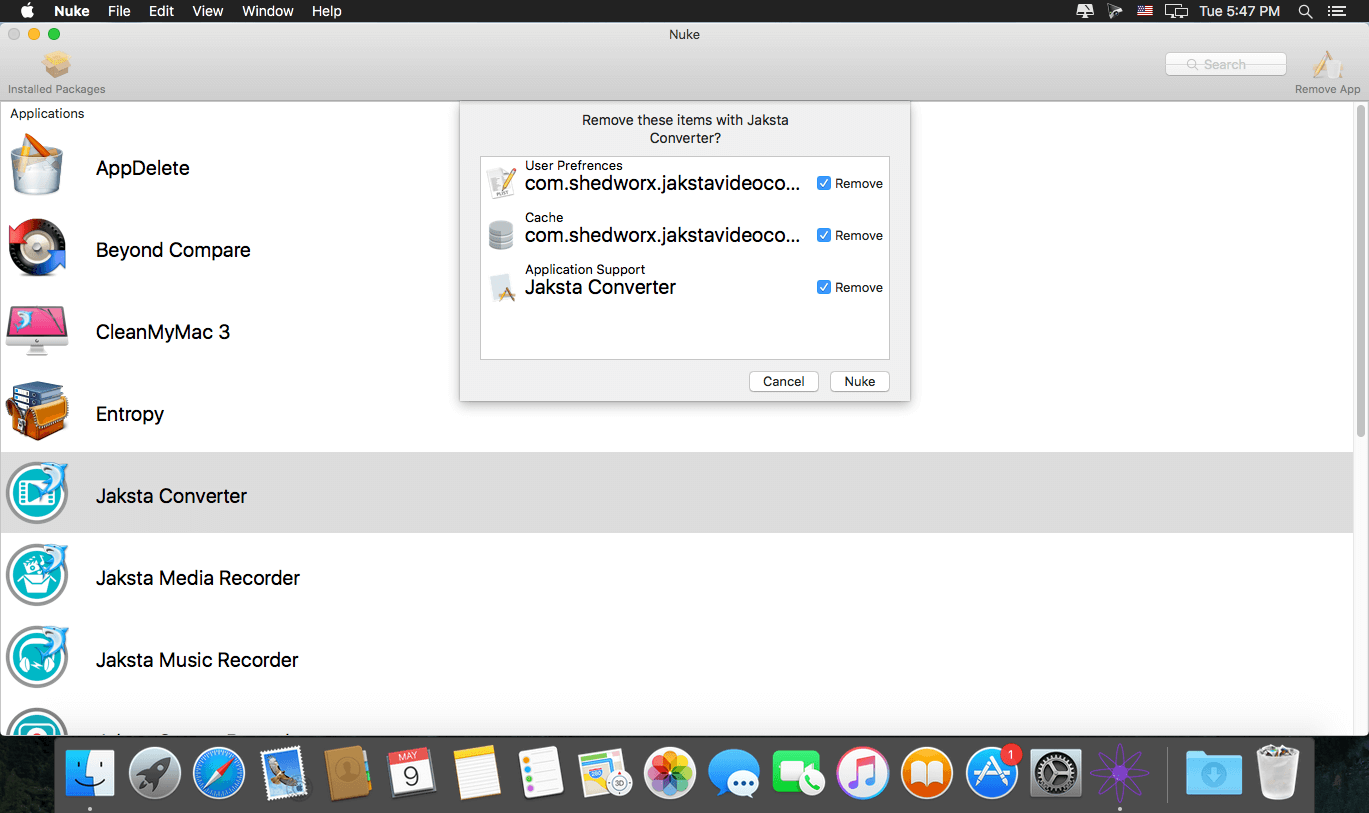Select the Cache com.shedworx.jakstavideoco... entry
The height and width of the screenshot is (813, 1369).
[685, 235]
